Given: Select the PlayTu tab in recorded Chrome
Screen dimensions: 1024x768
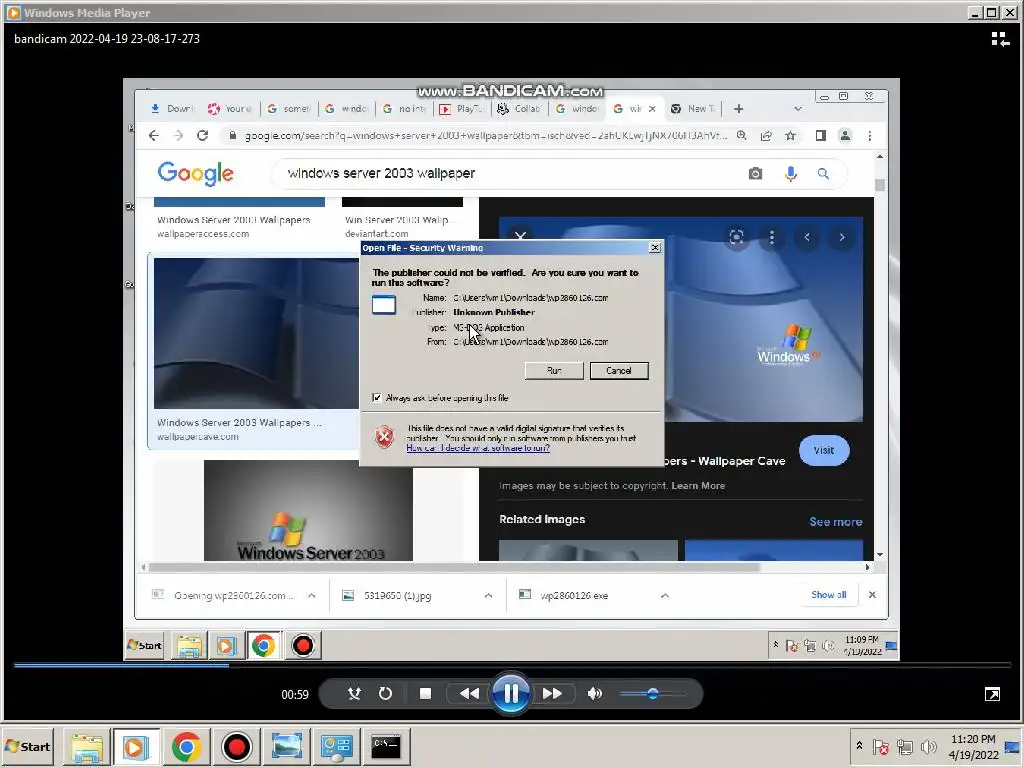Looking at the screenshot, I should point(463,109).
